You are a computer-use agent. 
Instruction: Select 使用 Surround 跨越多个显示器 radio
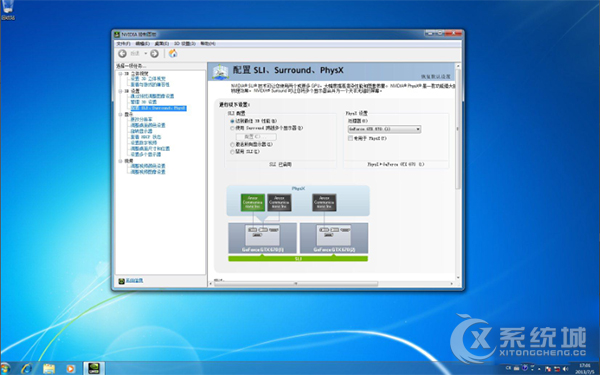[x=232, y=128]
